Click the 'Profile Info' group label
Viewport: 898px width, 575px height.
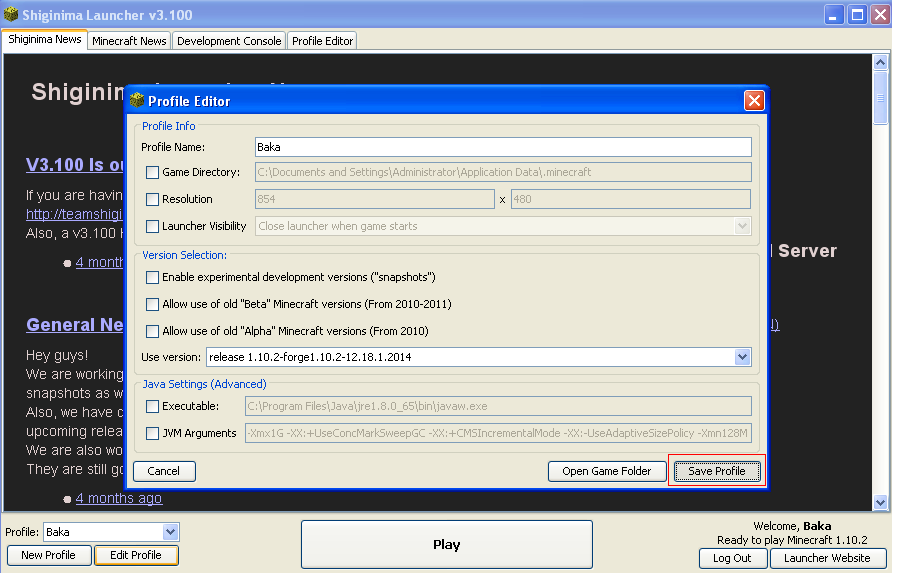click(x=170, y=127)
